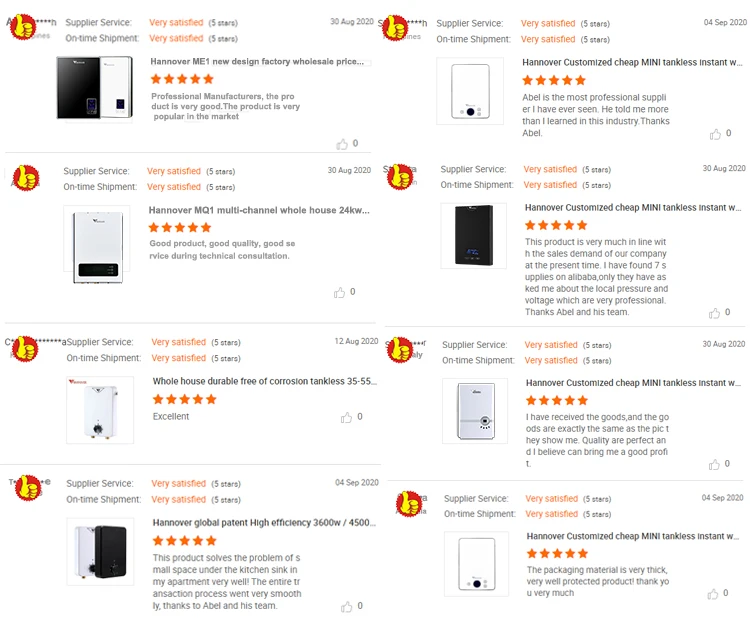
Task: Open the MQ1 water heater product image
Action: point(97,245)
